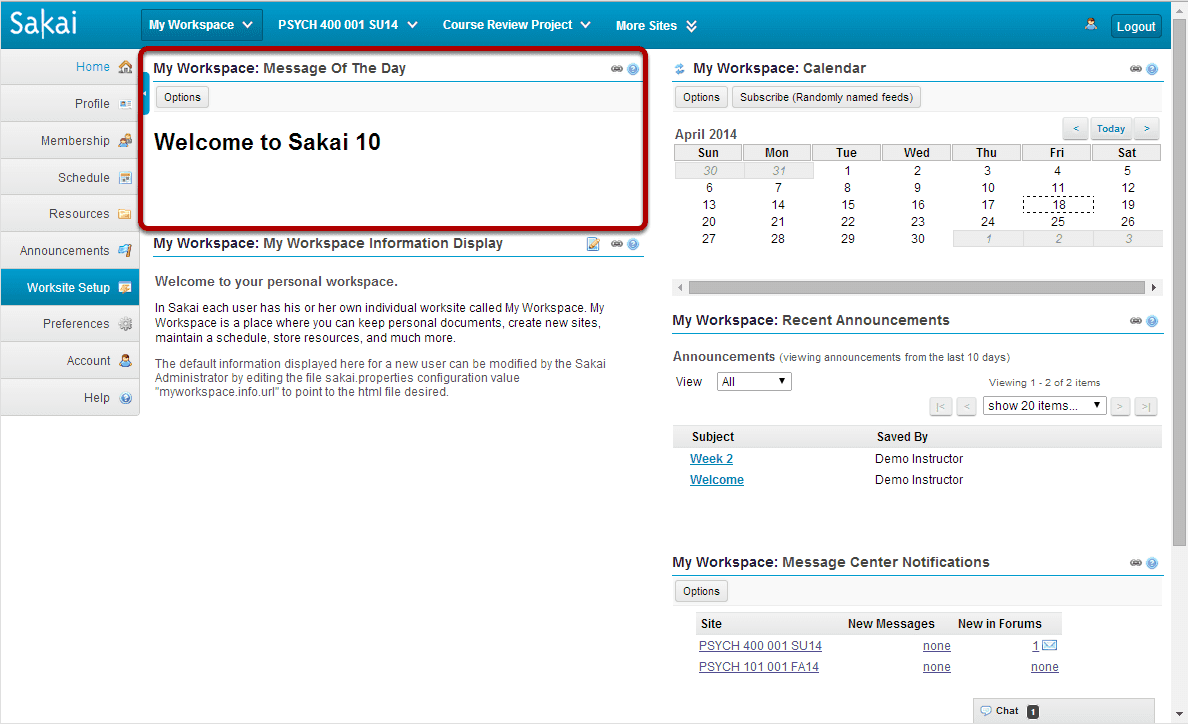The width and height of the screenshot is (1188, 724).
Task: Click link icon of Information Display panel
Action: (617, 244)
